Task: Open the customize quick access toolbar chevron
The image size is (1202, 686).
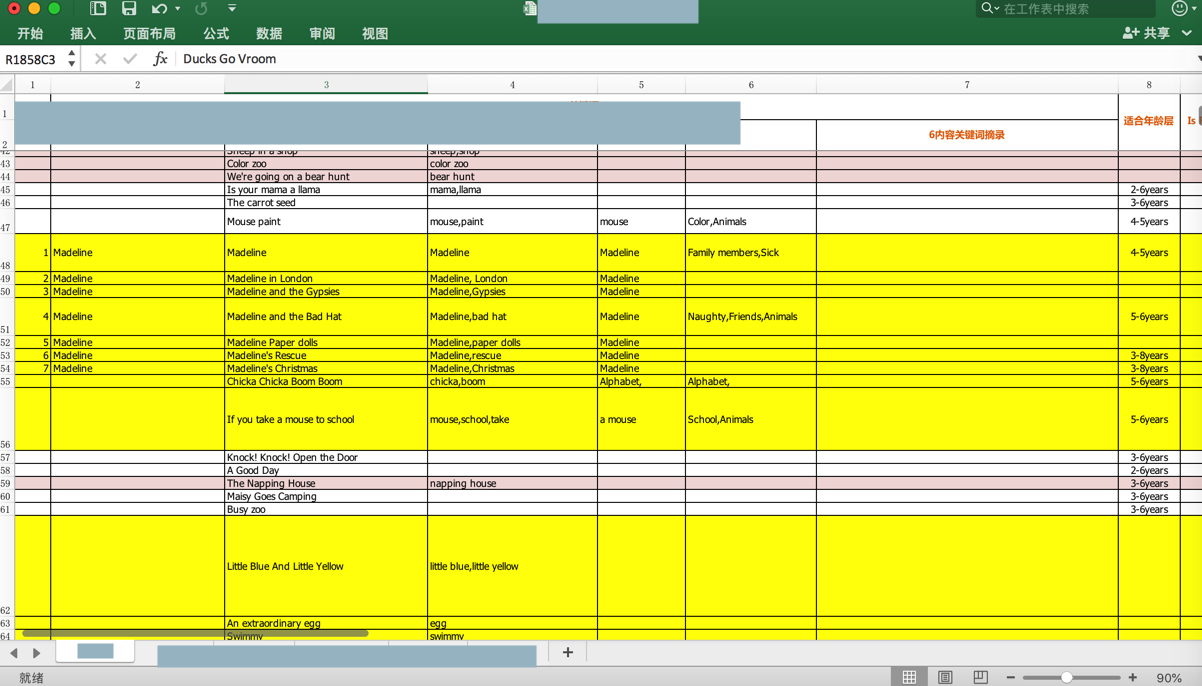Action: click(x=230, y=8)
